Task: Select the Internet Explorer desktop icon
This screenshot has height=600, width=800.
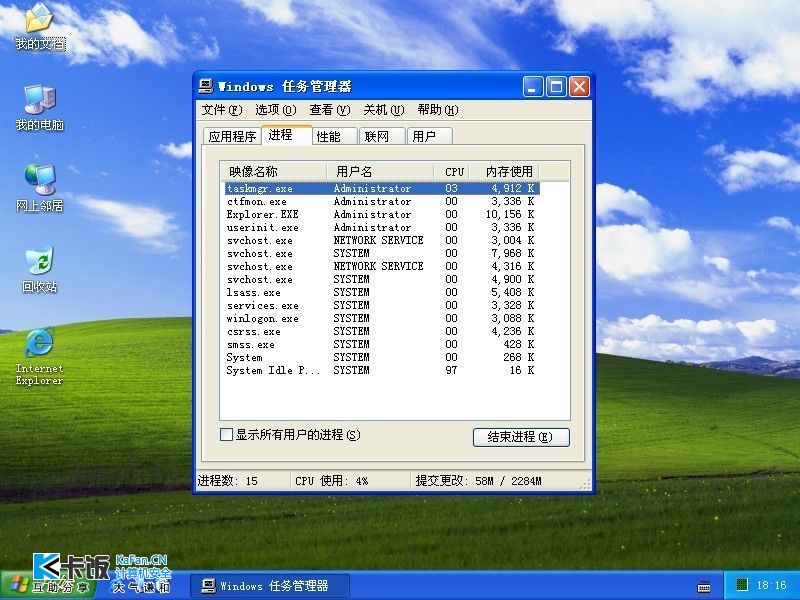Action: point(39,357)
